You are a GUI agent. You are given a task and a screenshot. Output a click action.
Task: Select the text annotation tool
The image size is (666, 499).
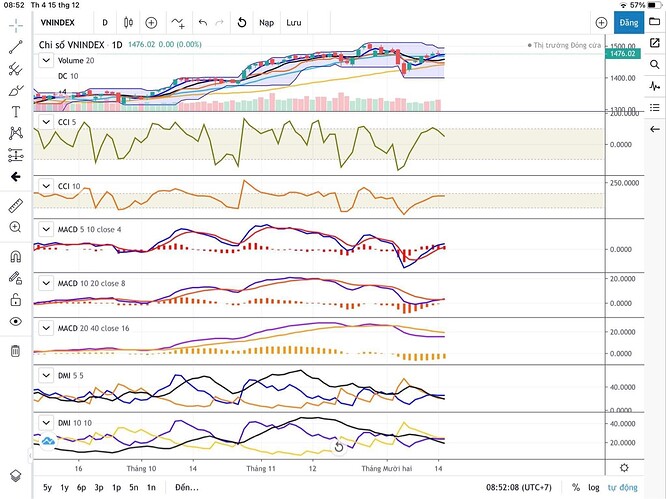[x=16, y=112]
